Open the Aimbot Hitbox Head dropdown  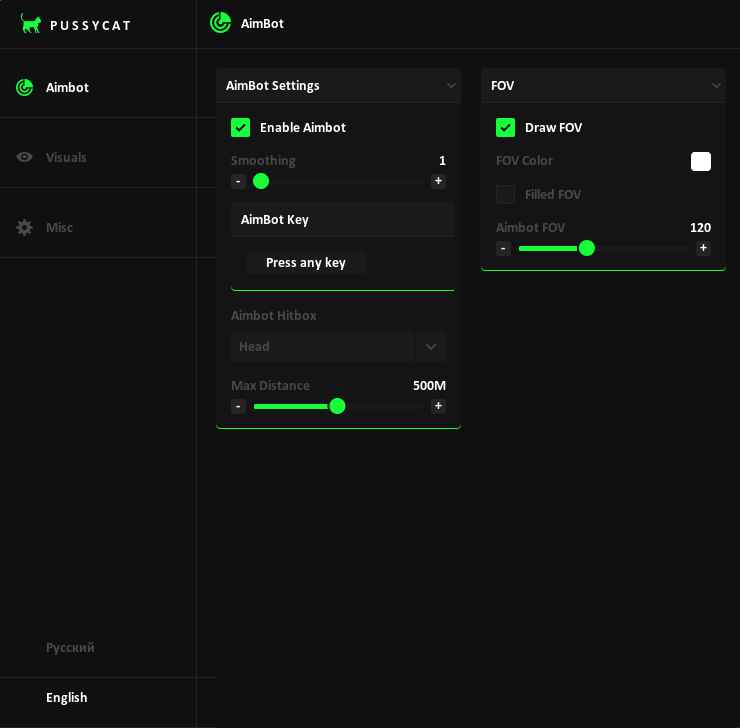(431, 346)
